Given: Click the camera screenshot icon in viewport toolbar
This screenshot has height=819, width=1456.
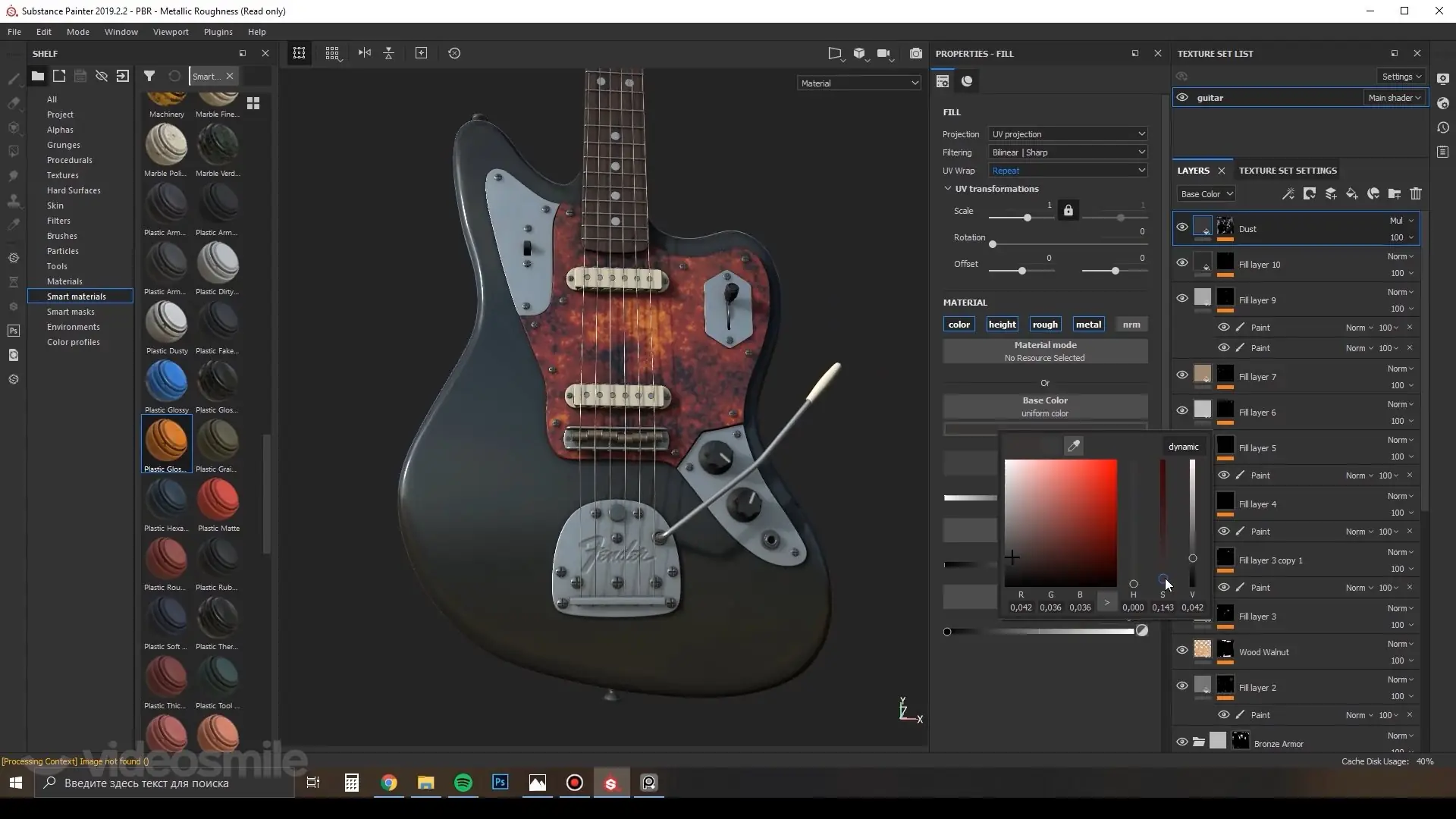Looking at the screenshot, I should [x=916, y=53].
